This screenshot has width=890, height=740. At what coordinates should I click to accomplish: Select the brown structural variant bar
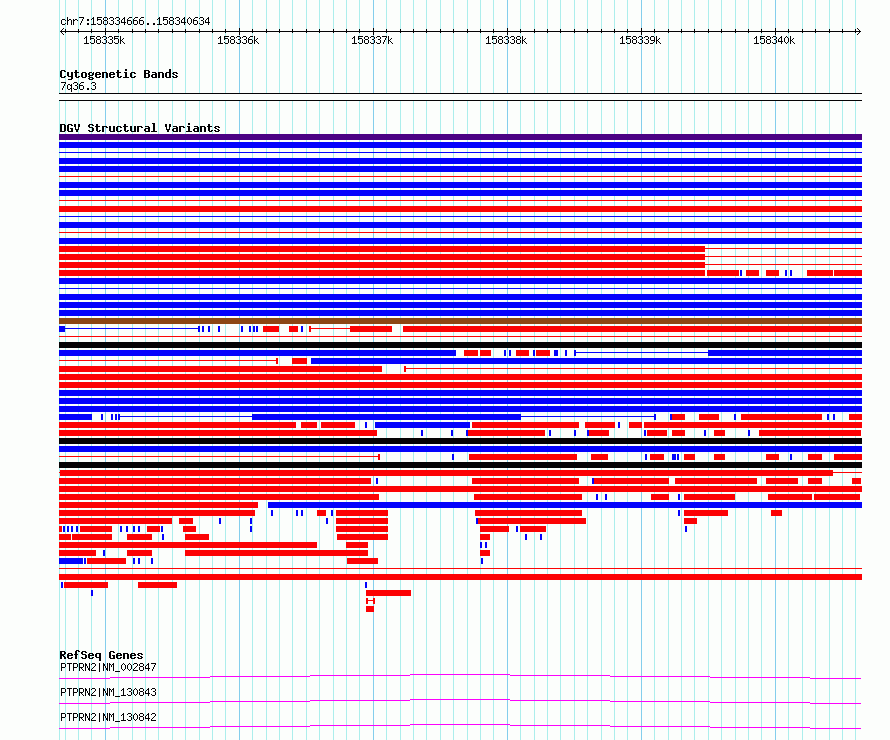tap(460, 321)
